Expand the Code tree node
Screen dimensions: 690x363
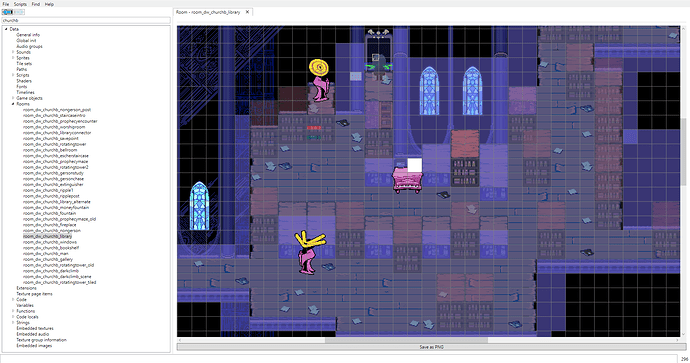(13, 299)
